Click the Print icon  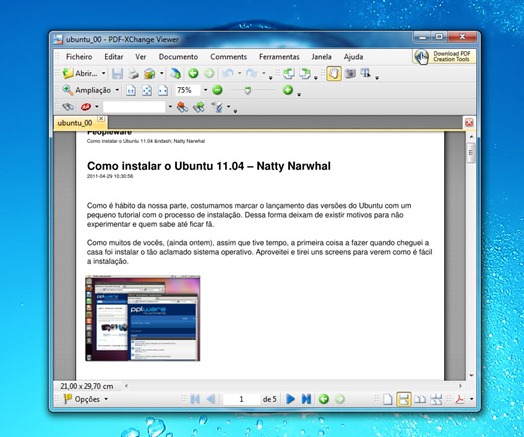[133, 74]
